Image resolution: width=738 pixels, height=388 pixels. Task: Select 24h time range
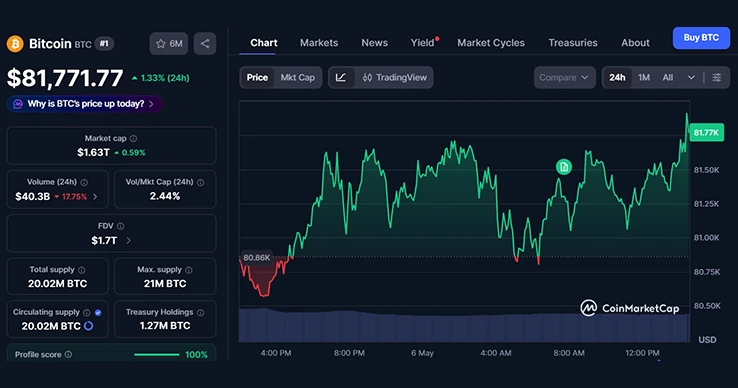point(617,78)
